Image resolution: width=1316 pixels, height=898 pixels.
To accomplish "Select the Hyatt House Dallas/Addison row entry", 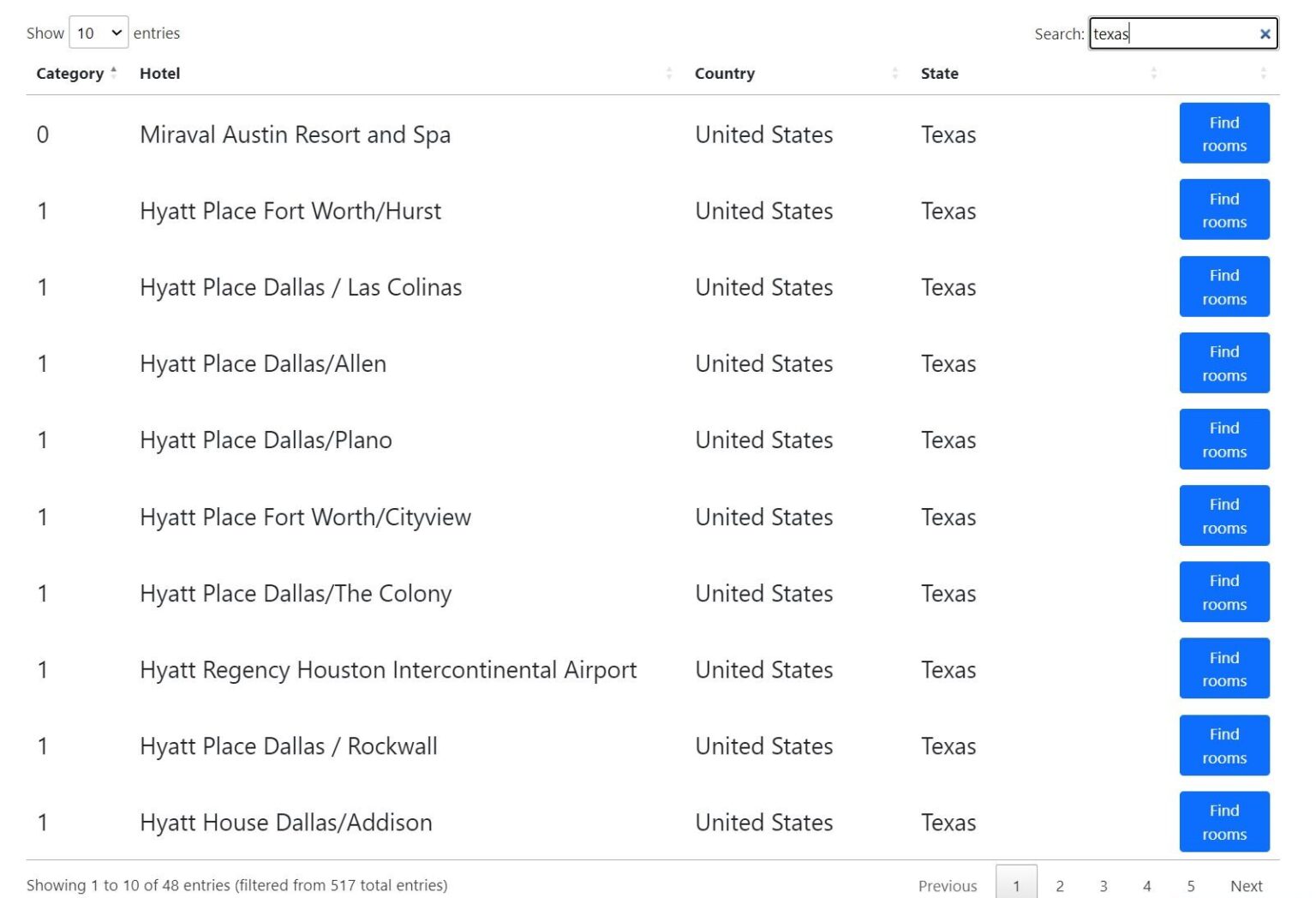I will coord(285,822).
